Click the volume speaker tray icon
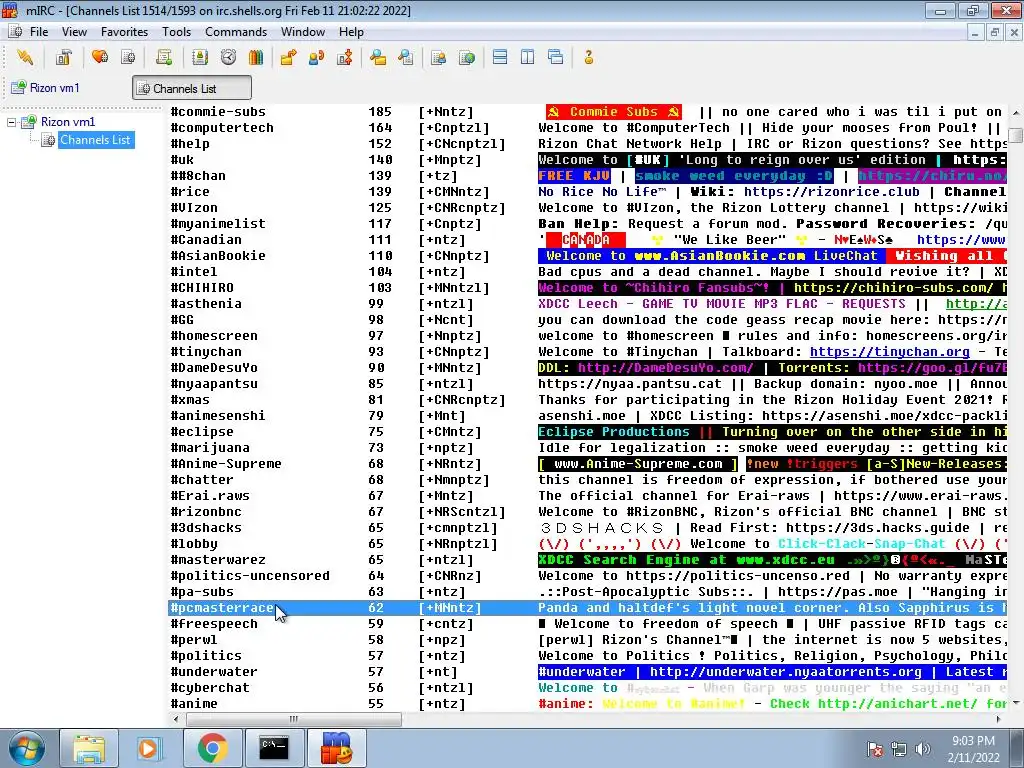Viewport: 1024px width, 768px height. click(923, 749)
